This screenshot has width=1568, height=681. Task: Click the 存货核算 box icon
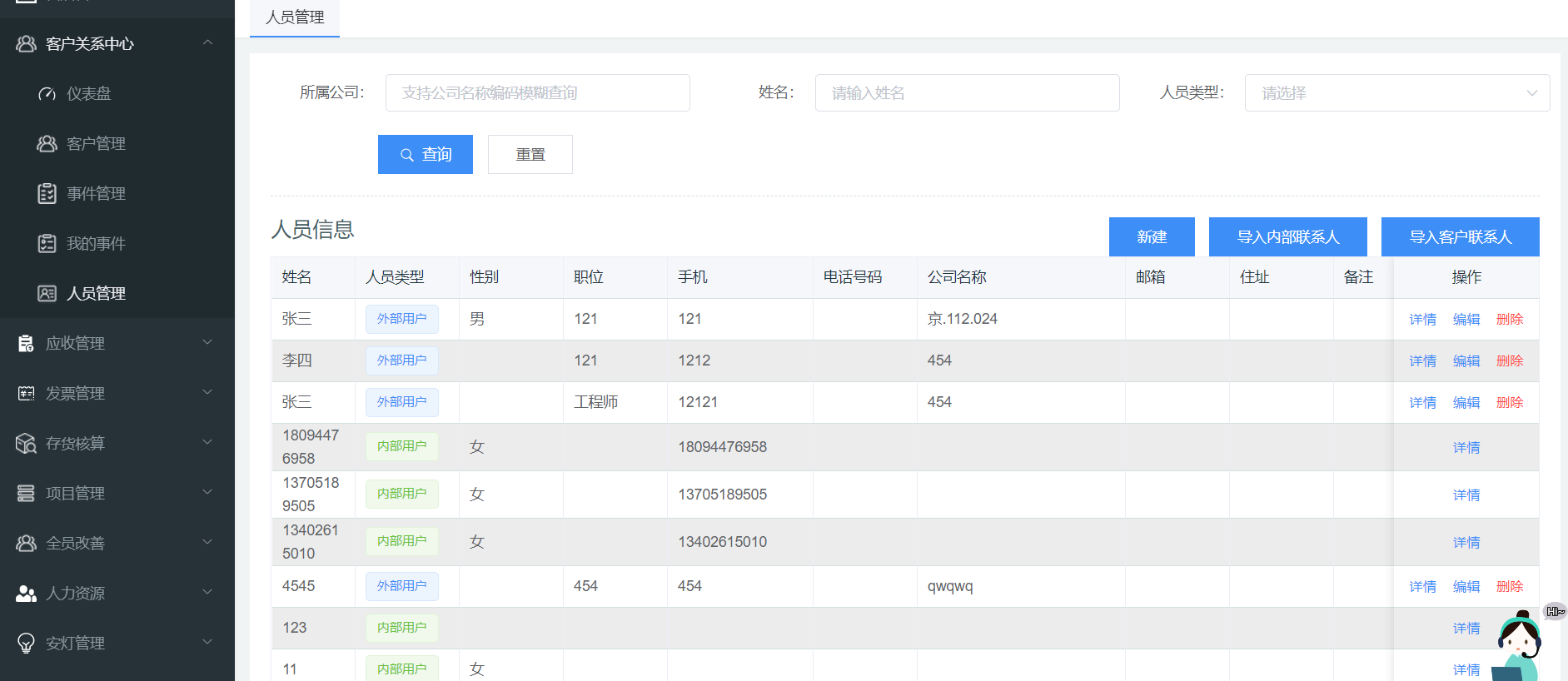(27, 443)
